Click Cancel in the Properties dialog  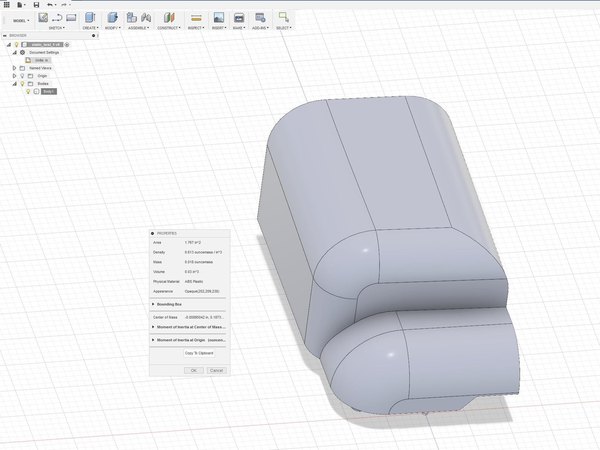(x=217, y=370)
